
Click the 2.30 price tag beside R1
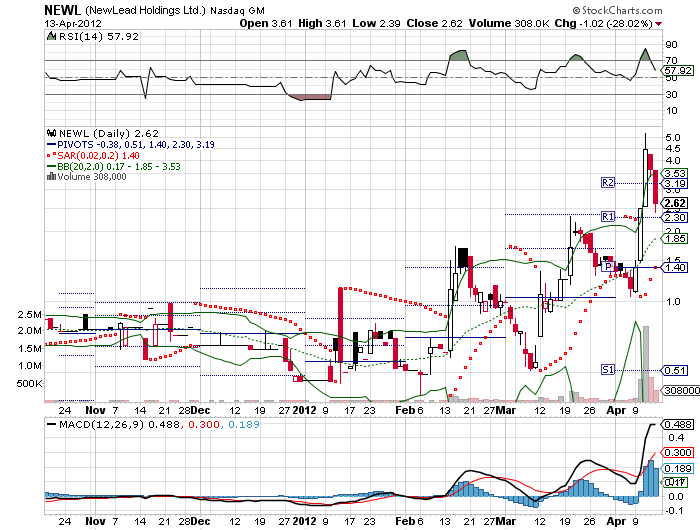pos(675,217)
